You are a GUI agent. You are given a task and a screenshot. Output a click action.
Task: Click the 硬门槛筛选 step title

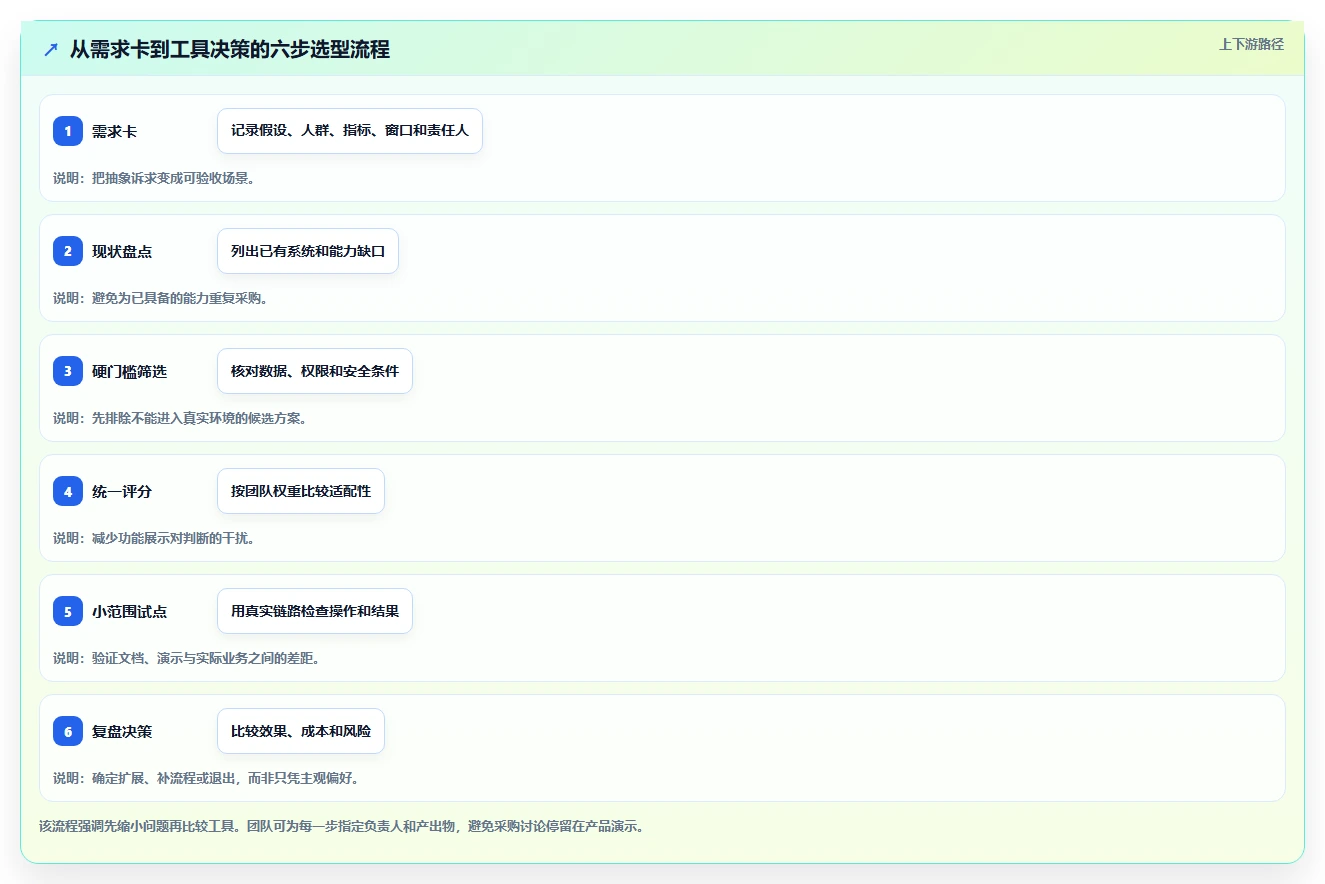click(x=129, y=371)
